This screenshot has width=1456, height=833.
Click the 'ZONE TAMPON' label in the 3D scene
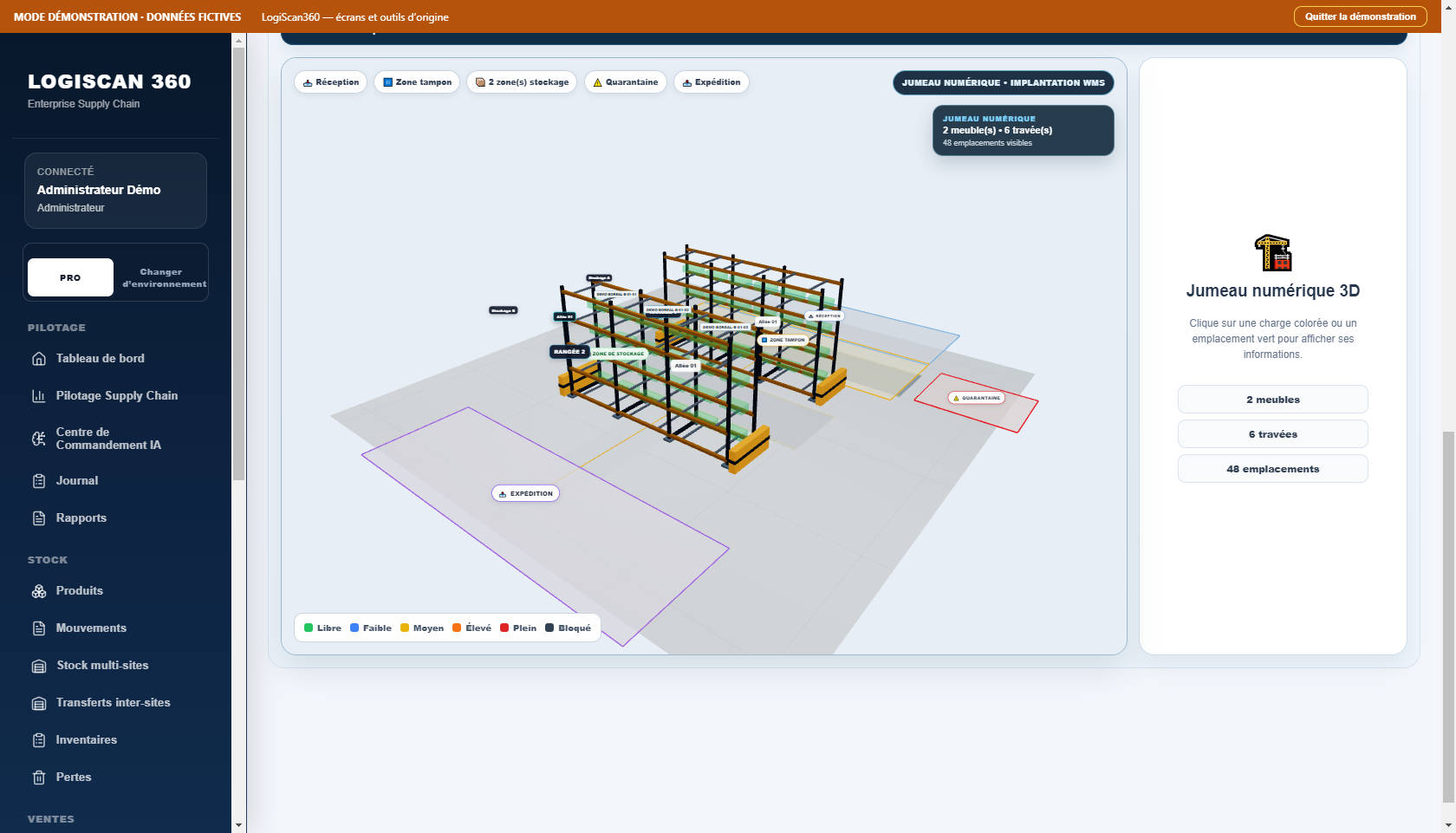point(783,340)
